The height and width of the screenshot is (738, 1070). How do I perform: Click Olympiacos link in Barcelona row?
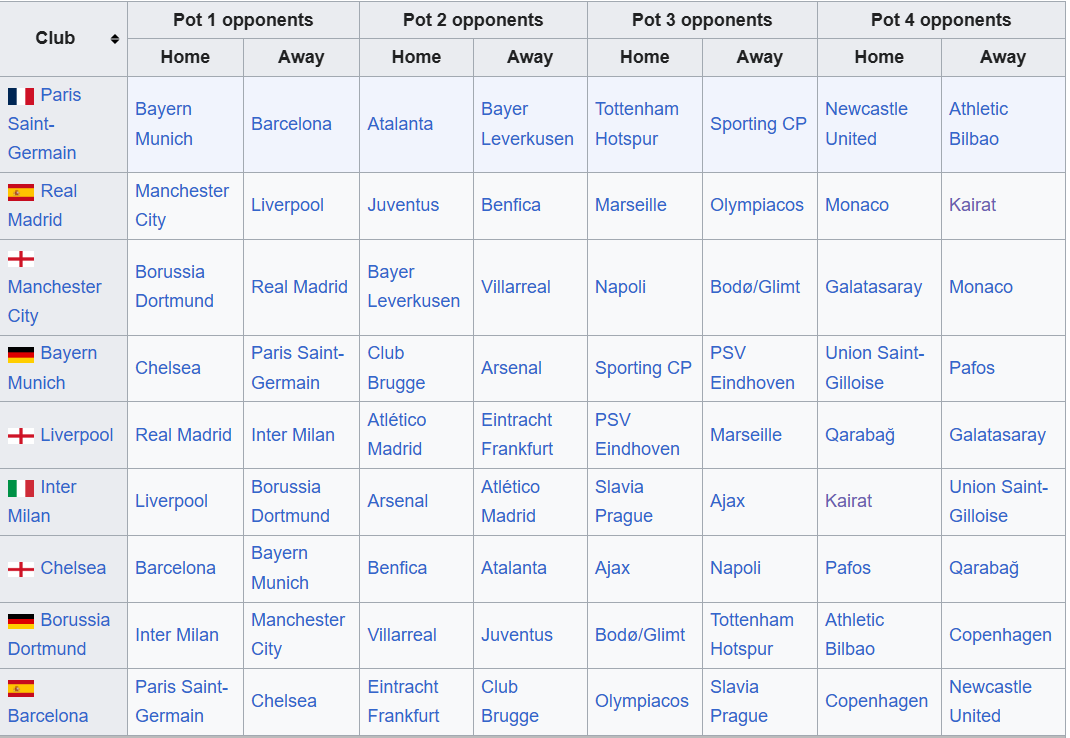tap(641, 701)
